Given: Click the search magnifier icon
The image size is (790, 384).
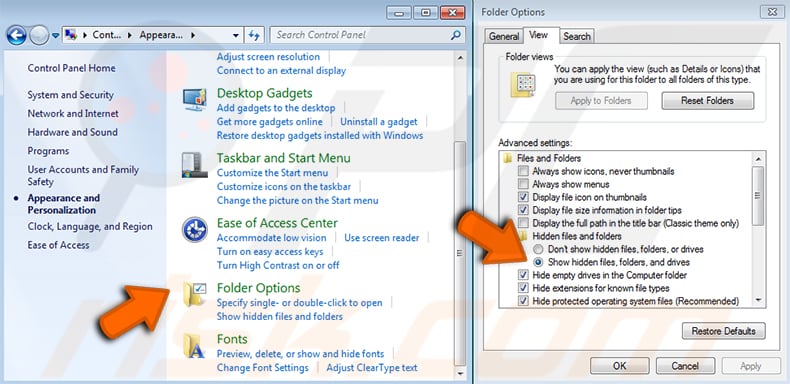Looking at the screenshot, I should 455,35.
